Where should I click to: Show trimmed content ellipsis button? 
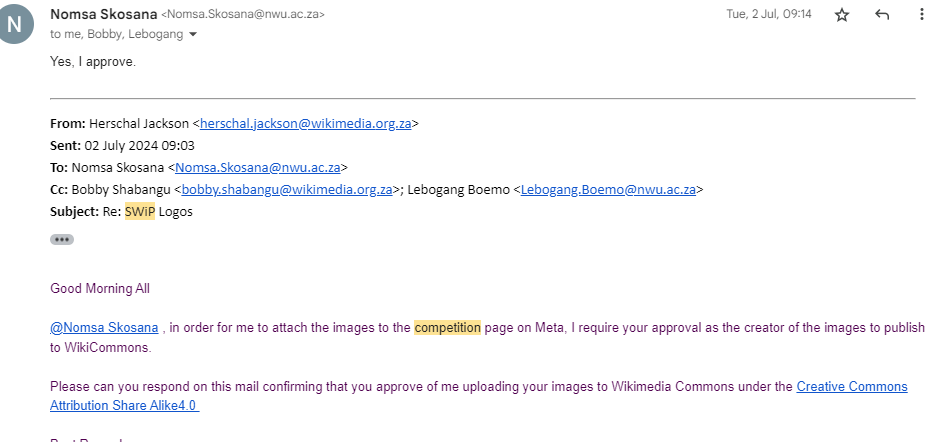tap(62, 239)
